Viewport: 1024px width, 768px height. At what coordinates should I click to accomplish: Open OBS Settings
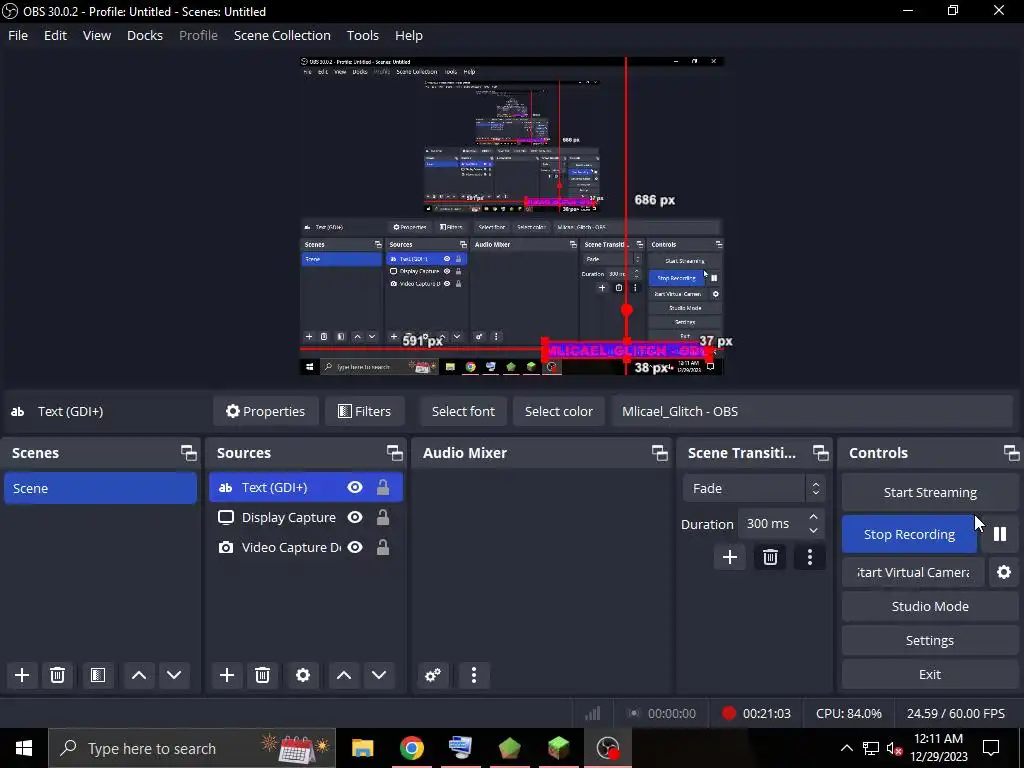coord(930,640)
